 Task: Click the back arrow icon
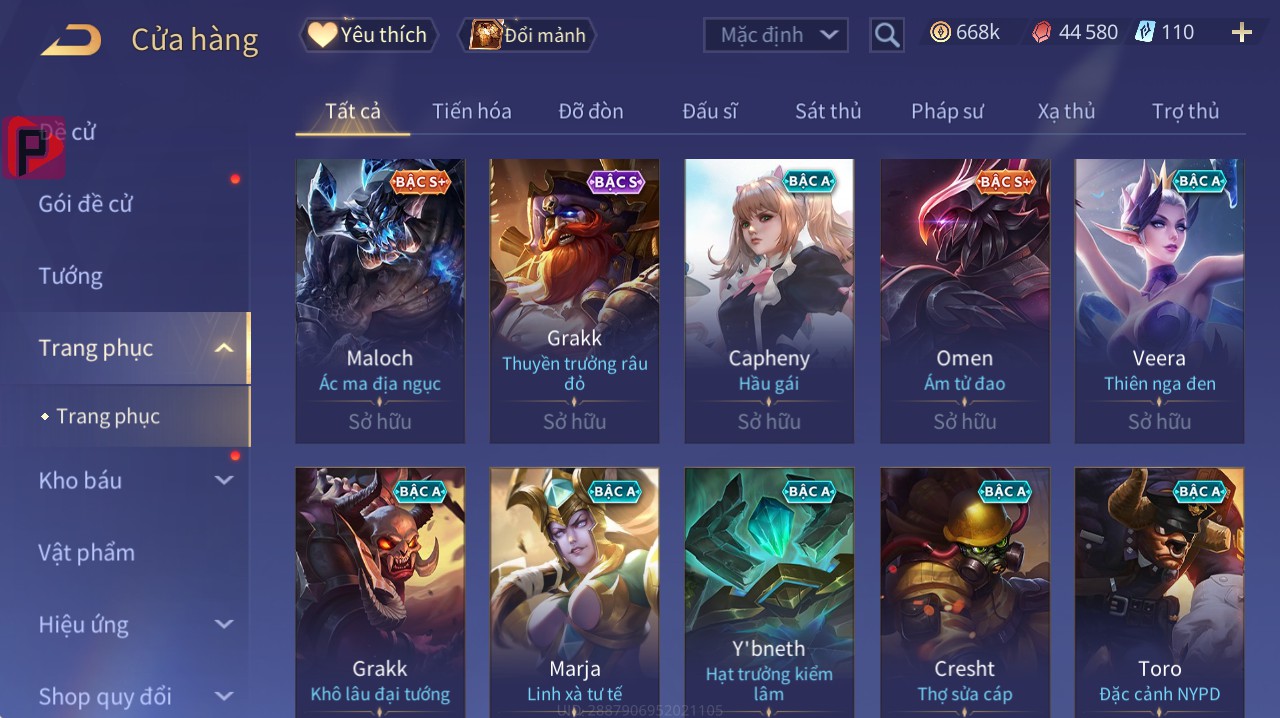(70, 40)
